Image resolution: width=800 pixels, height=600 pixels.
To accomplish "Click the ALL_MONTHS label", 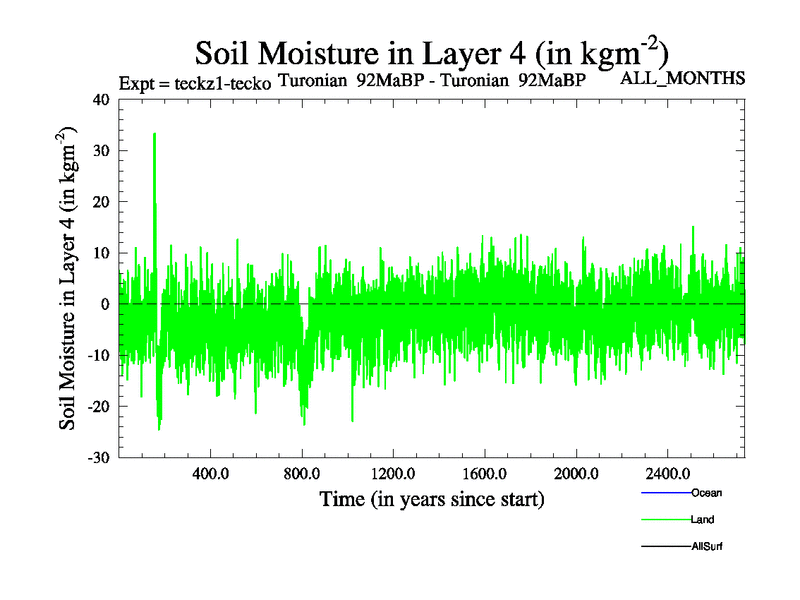I will pos(683,79).
